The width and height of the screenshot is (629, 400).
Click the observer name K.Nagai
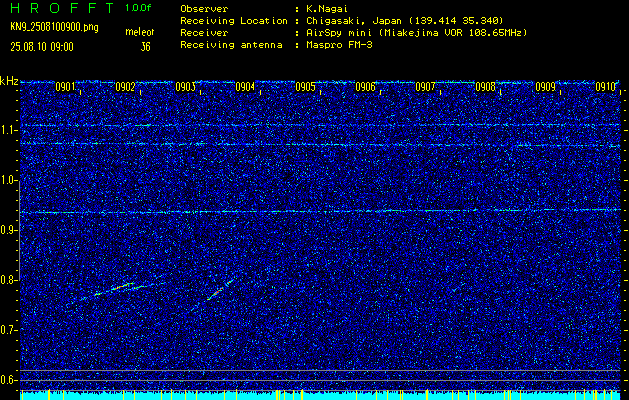coord(326,8)
